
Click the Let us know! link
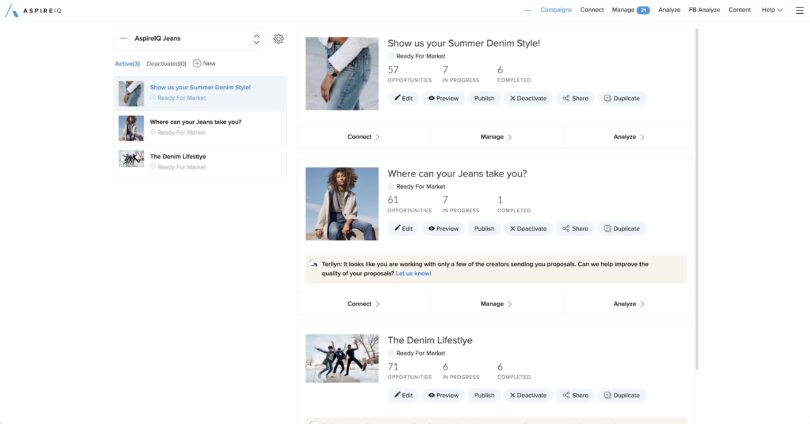tap(413, 273)
